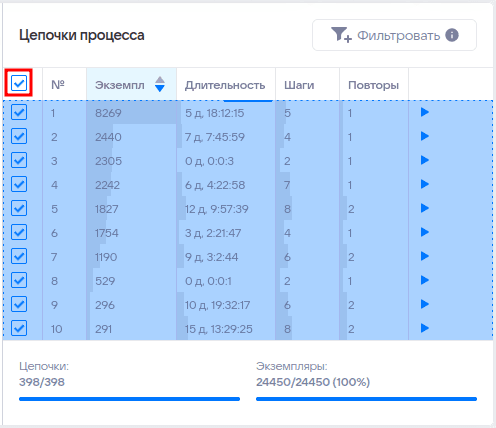This screenshot has height=428, width=496.
Task: Click the 24450/24450 (100%) value
Action: tap(313, 382)
